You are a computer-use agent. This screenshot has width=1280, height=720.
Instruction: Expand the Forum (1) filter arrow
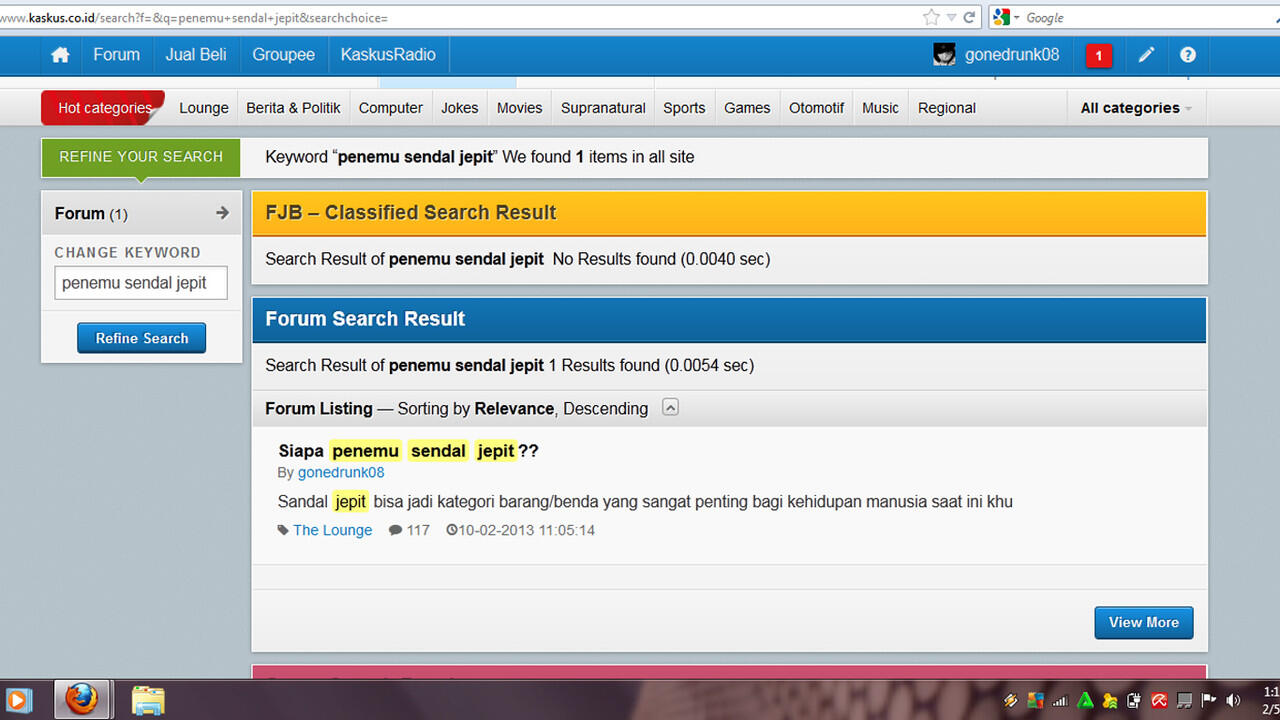coord(222,213)
